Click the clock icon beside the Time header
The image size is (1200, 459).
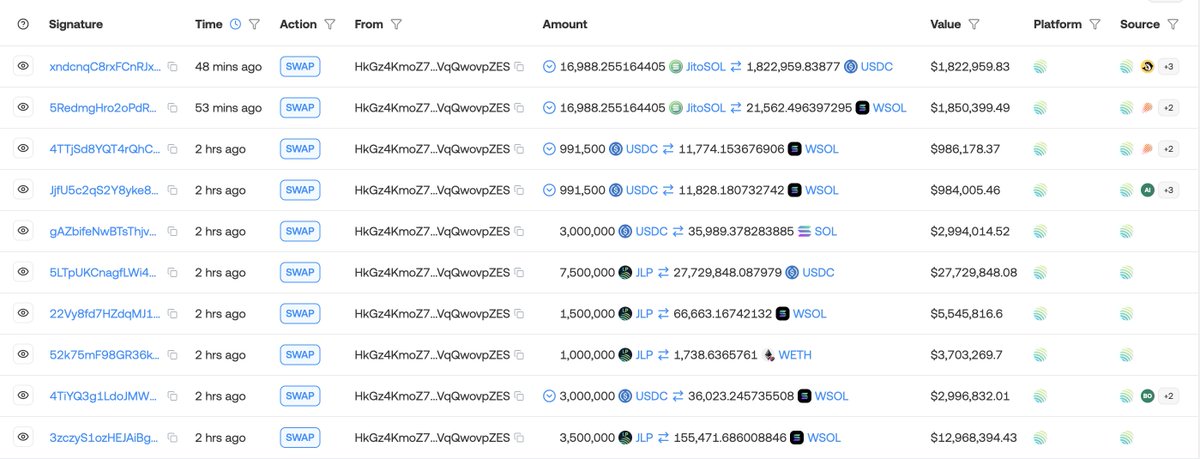click(235, 24)
